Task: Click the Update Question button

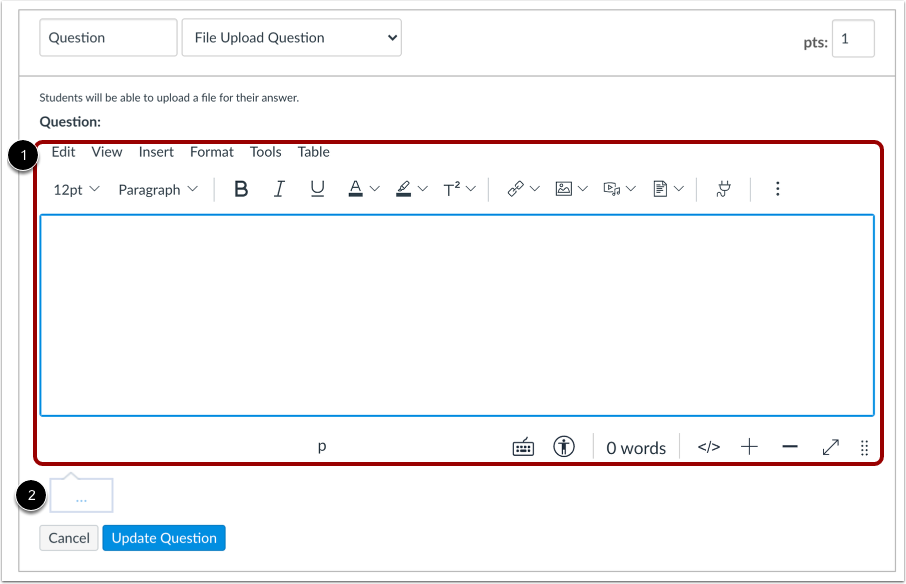Action: point(163,537)
